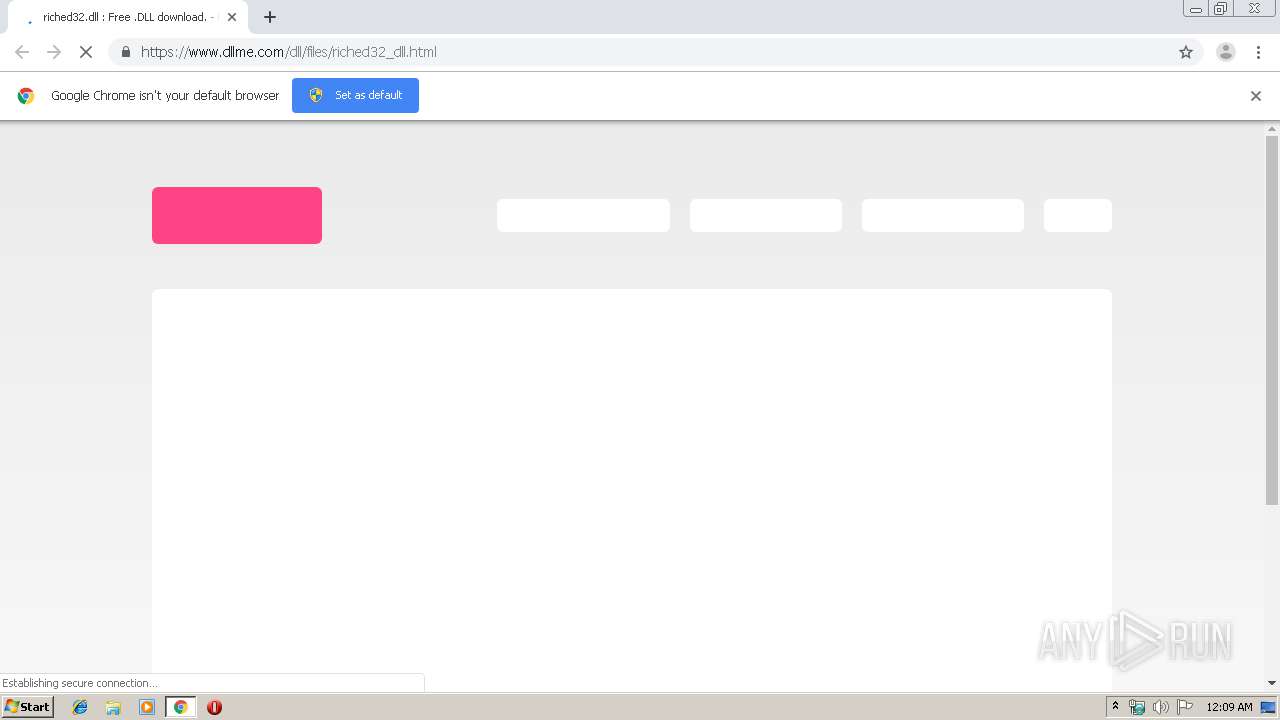Image resolution: width=1280 pixels, height=720 pixels.
Task: Open Chrome's three-dot menu
Action: pyautogui.click(x=1258, y=52)
